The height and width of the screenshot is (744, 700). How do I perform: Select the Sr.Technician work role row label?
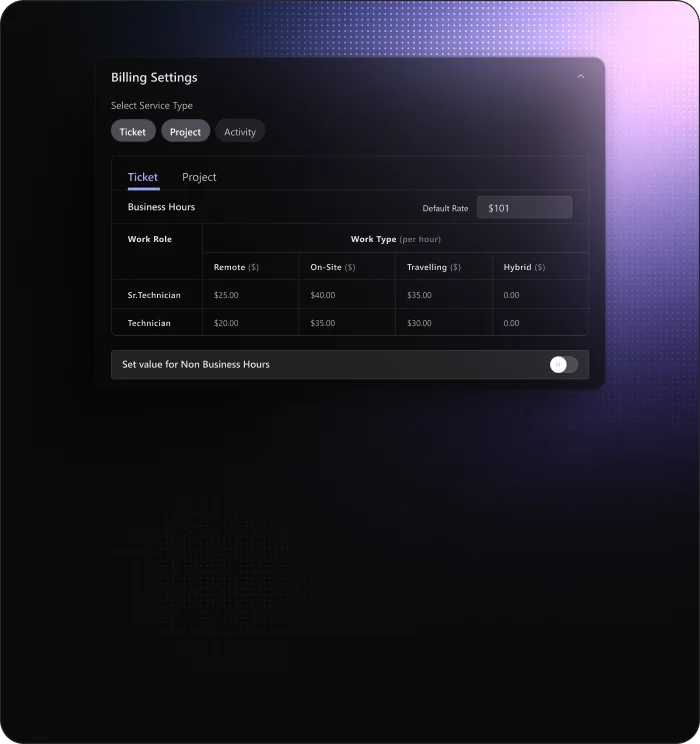click(x=154, y=295)
